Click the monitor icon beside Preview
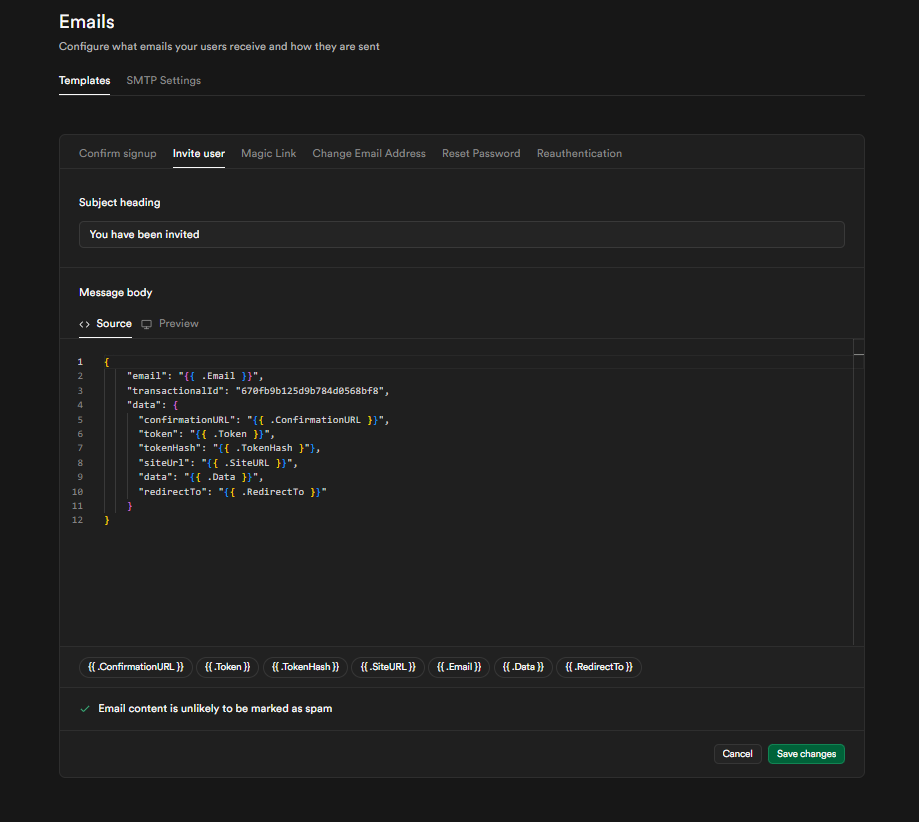The height and width of the screenshot is (822, 919). click(x=146, y=323)
